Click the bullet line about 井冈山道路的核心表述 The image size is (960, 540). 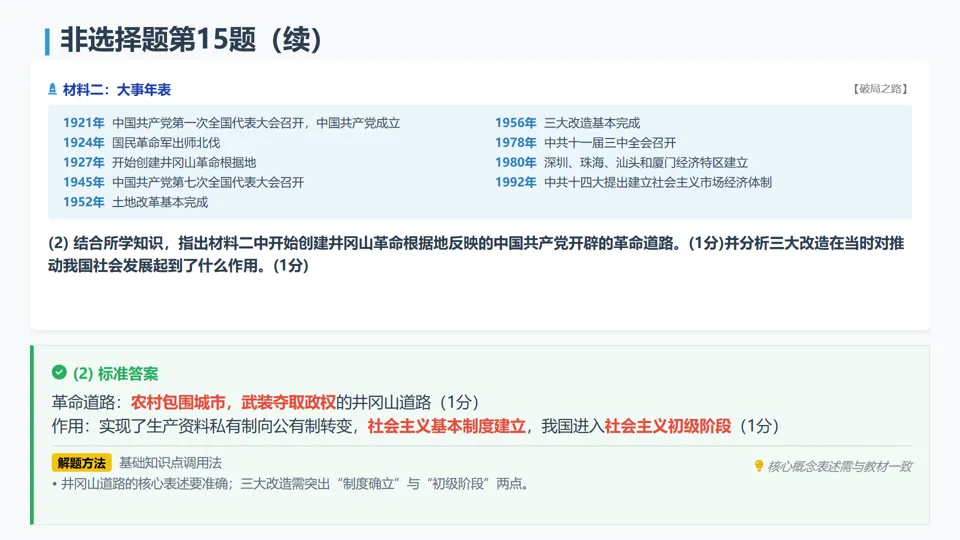click(291, 484)
